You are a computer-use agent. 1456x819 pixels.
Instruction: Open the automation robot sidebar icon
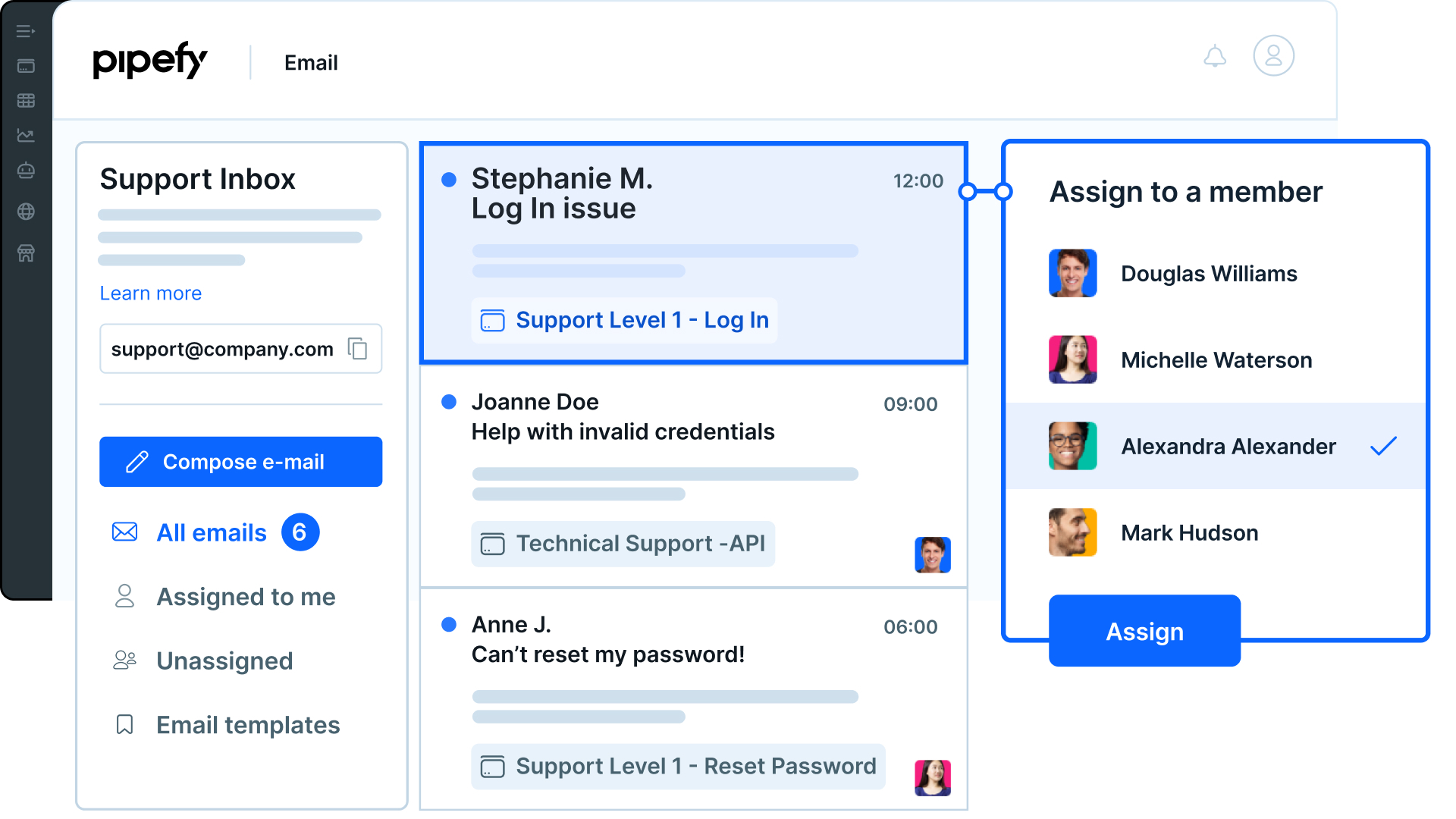click(26, 171)
